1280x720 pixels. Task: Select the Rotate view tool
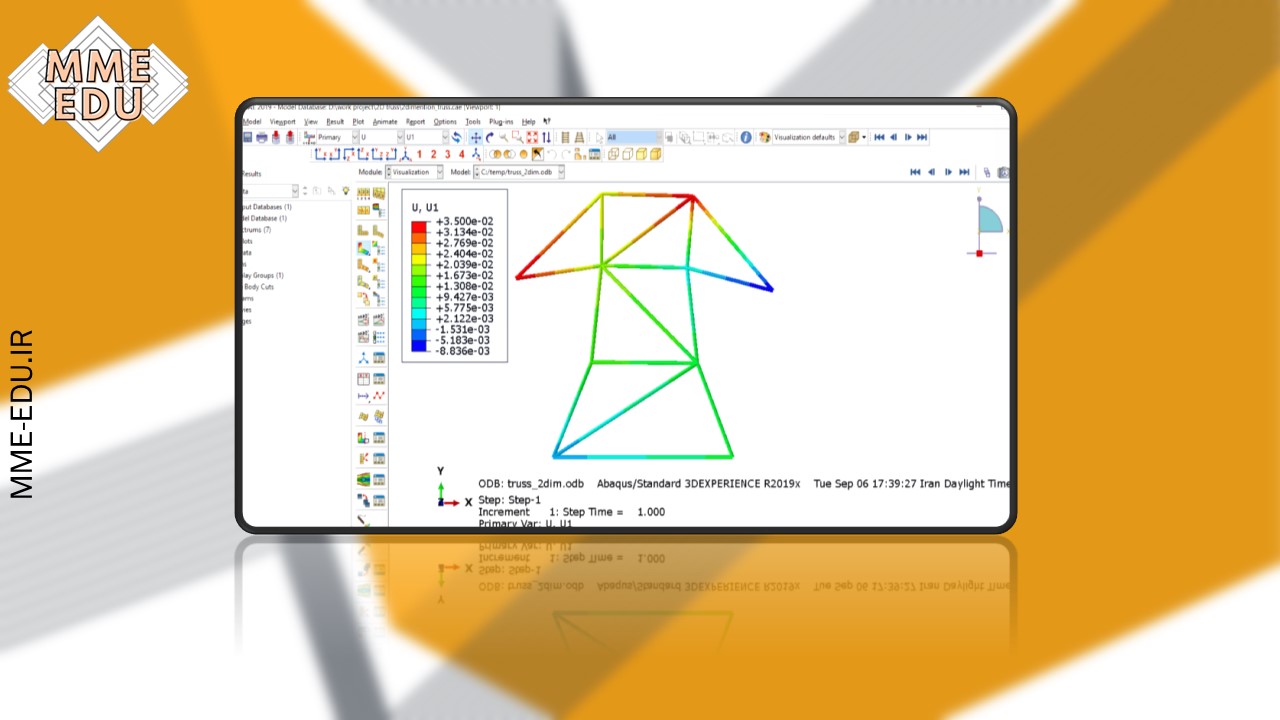pos(490,137)
